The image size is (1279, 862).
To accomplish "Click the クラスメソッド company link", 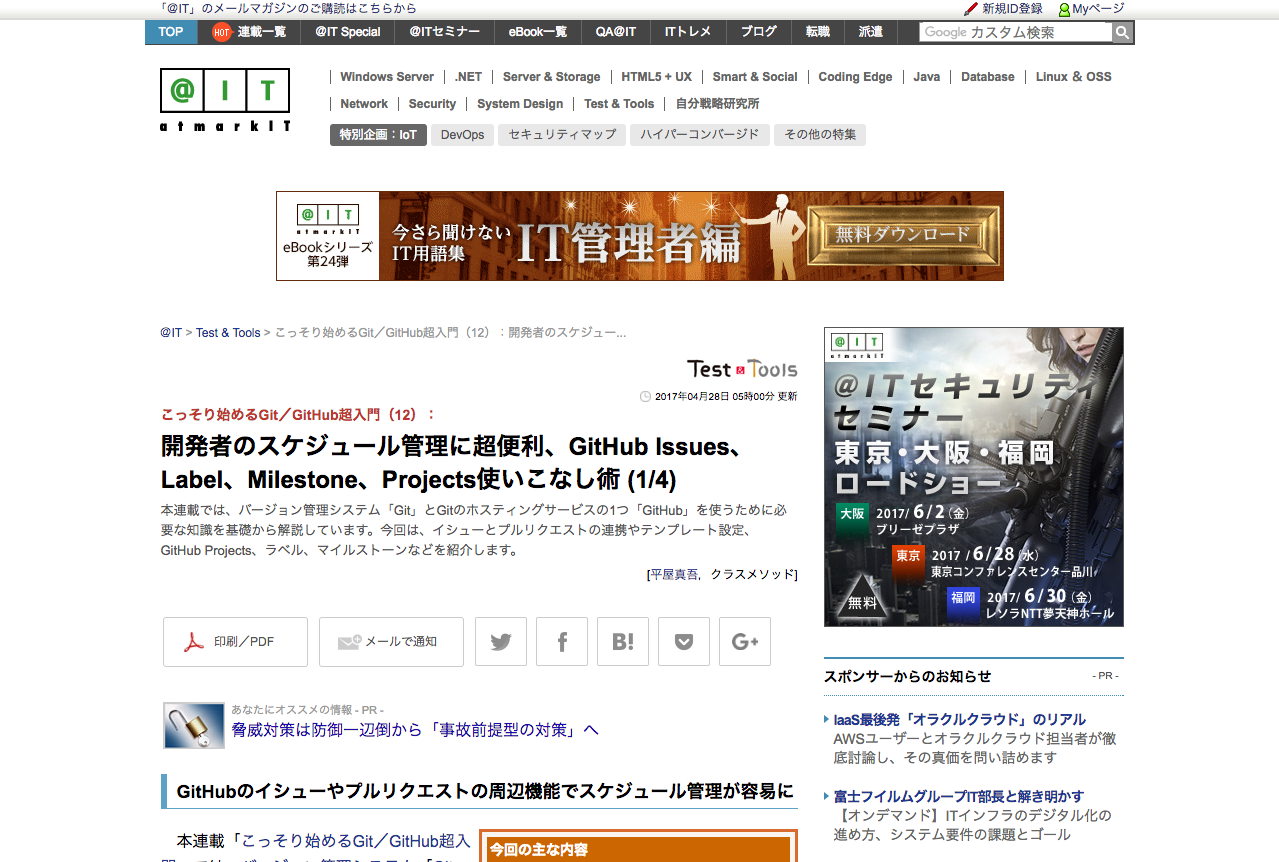I will tap(752, 575).
